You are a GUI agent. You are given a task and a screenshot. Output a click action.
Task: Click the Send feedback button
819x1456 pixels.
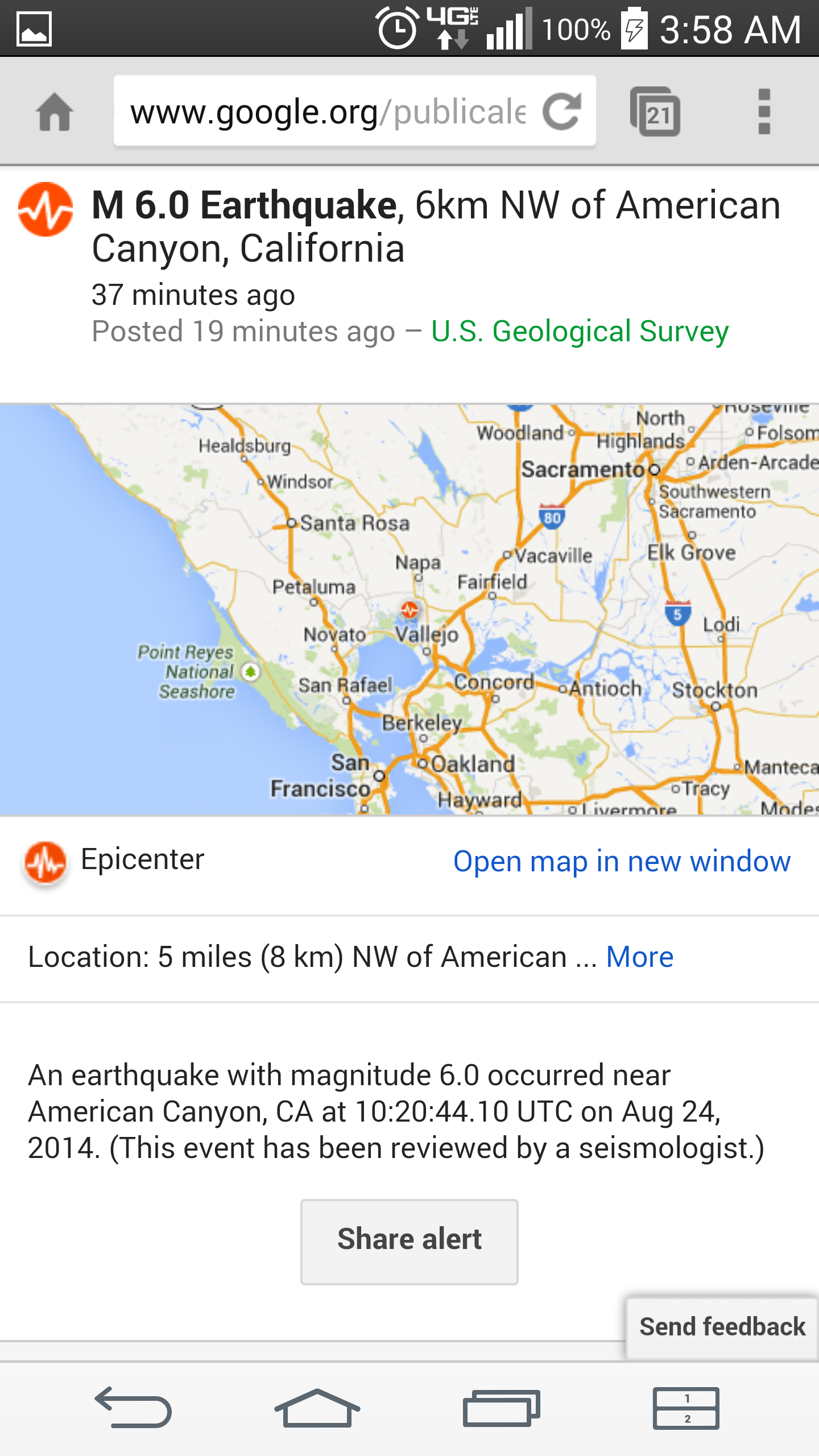pyautogui.click(x=722, y=1327)
